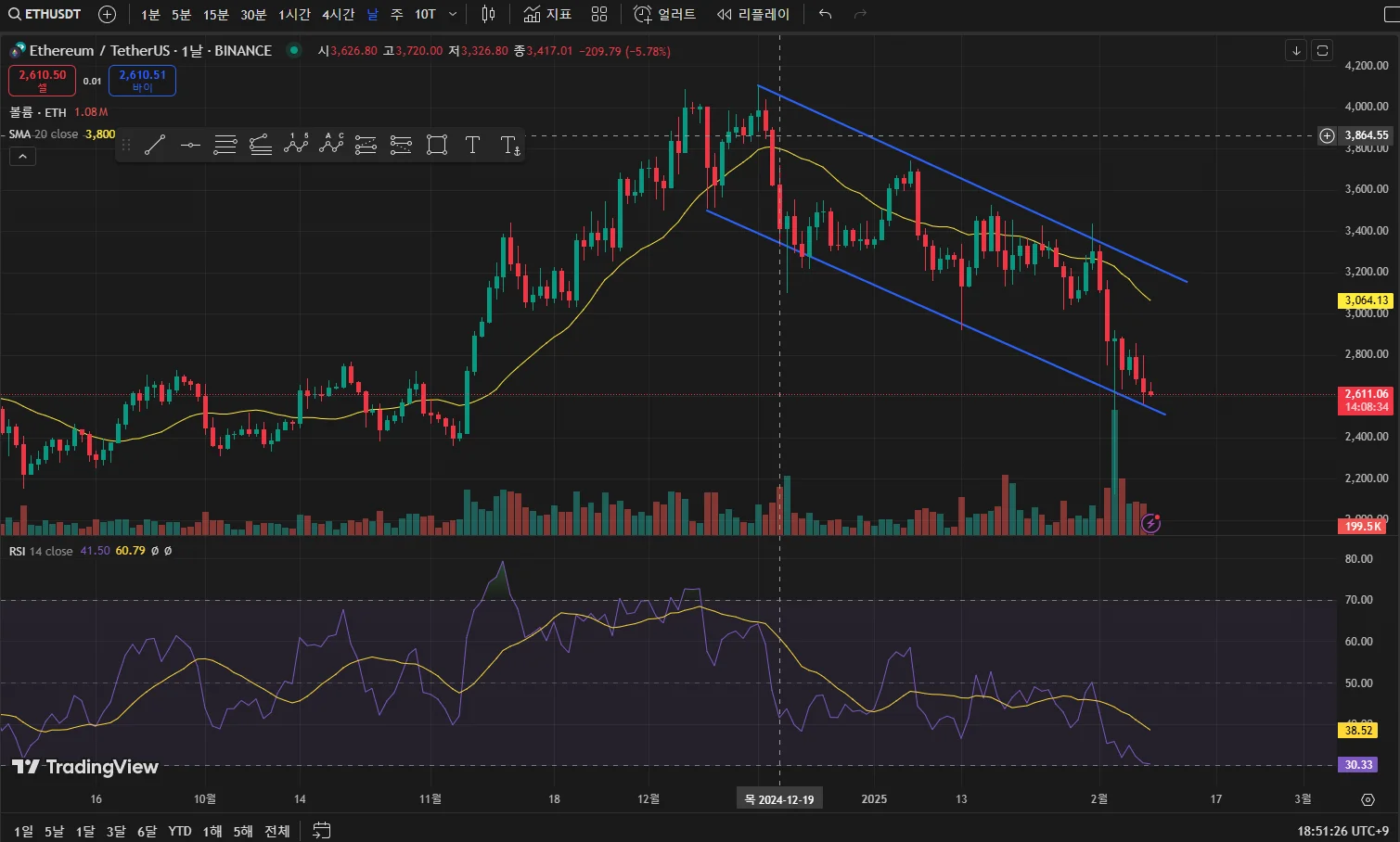1400x842 pixels.
Task: Set the date range to 3달
Action: tap(115, 831)
